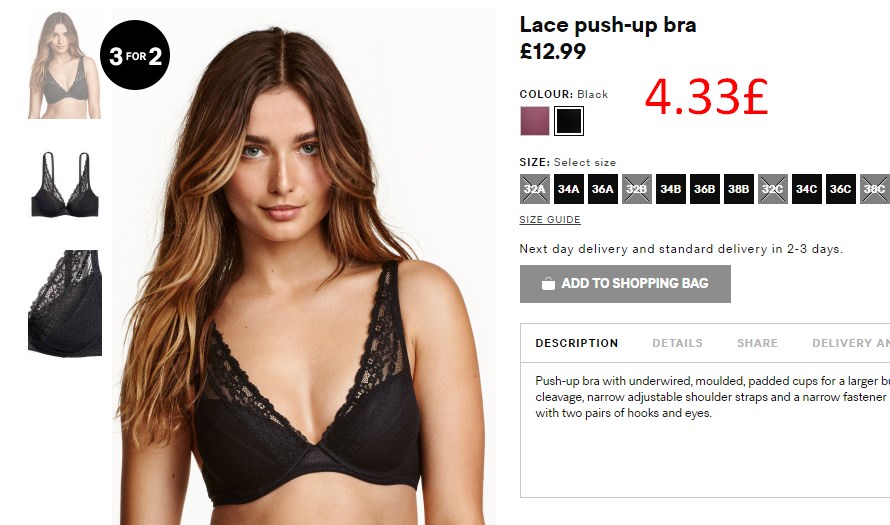Select size 34C
This screenshot has height=525, width=890.
tap(807, 189)
